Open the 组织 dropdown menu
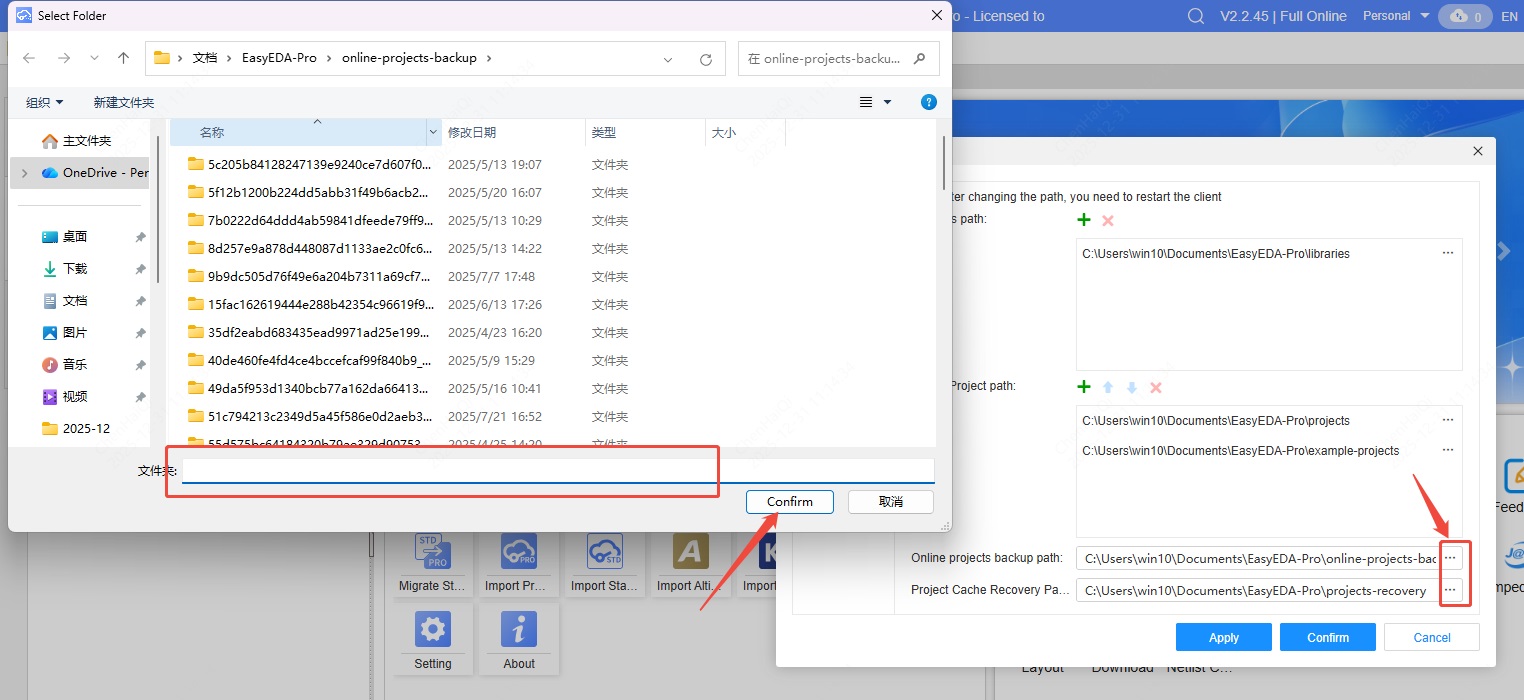 [45, 102]
